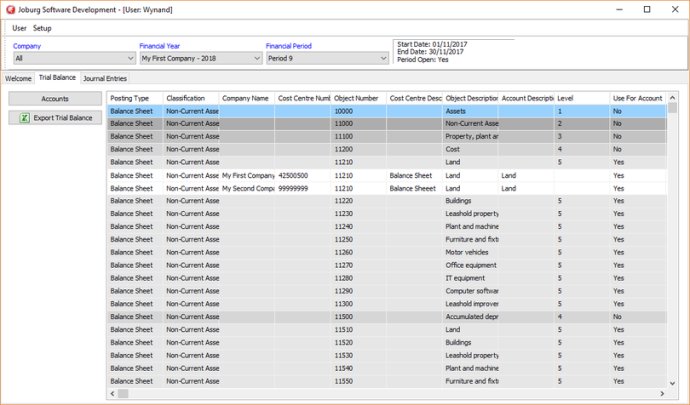
Task: Open the Financial Period dropdown
Action: (x=327, y=58)
